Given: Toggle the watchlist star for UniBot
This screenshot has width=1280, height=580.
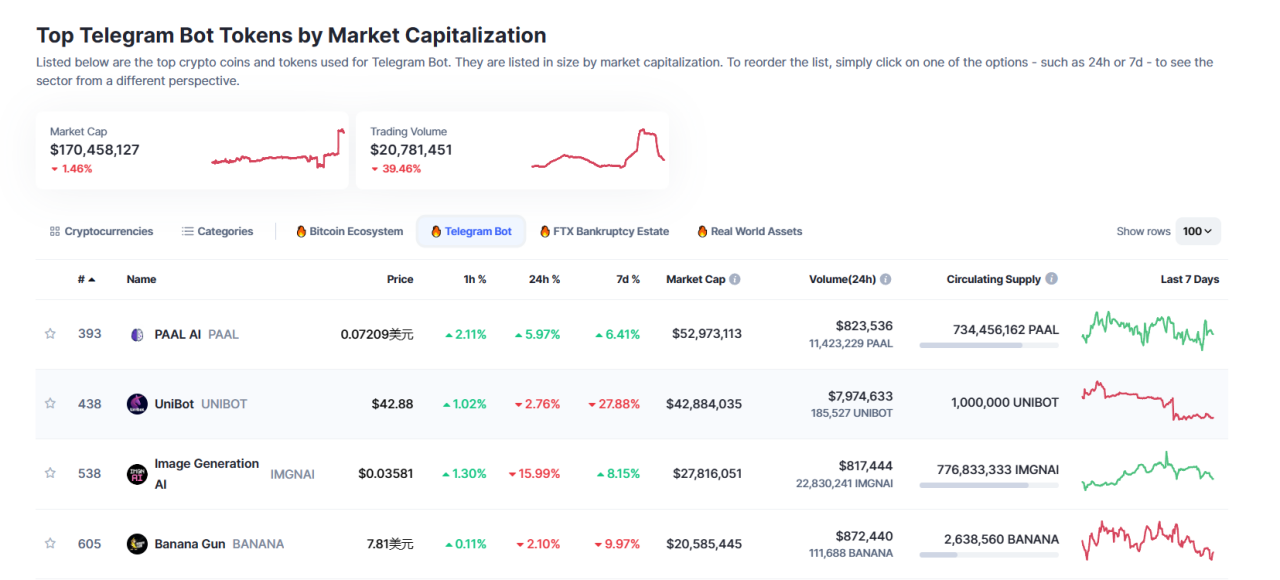Looking at the screenshot, I should [50, 404].
